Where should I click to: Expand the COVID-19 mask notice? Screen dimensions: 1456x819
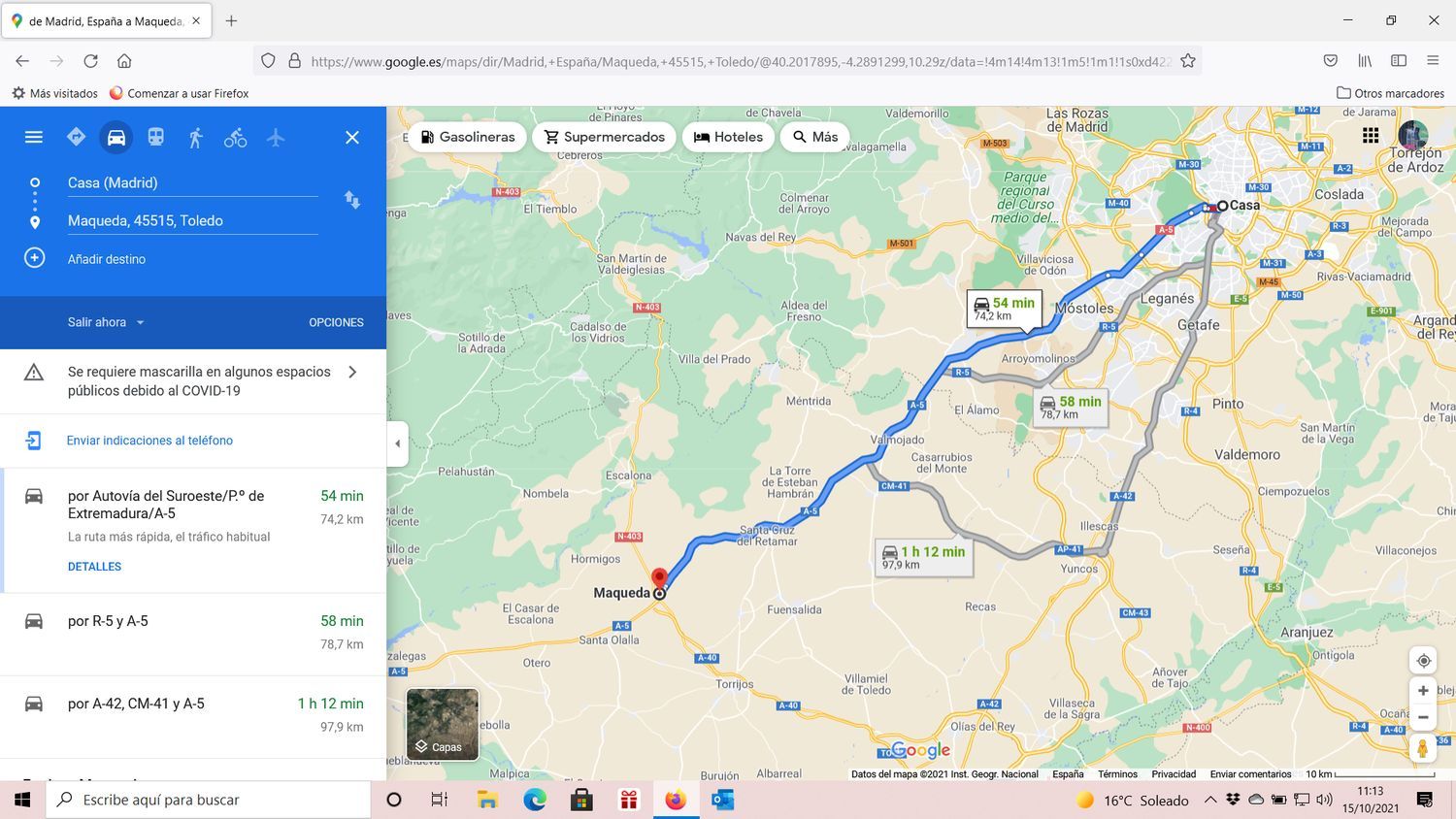coord(352,372)
